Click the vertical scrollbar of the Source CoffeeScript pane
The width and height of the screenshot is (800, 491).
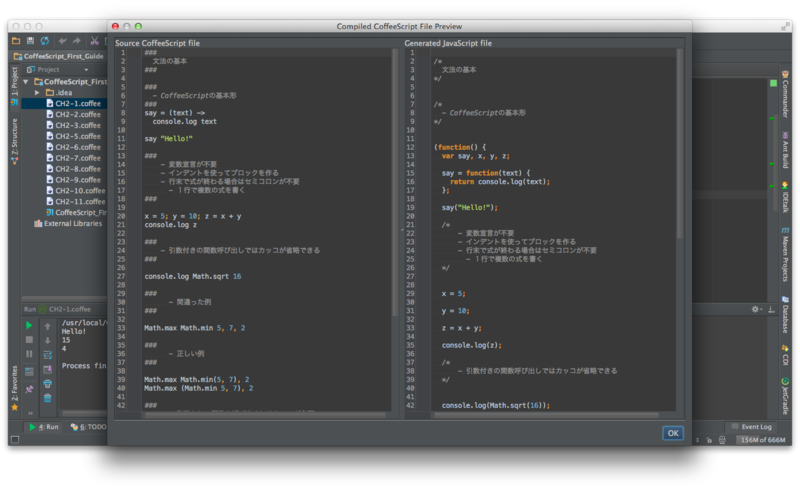tap(395, 184)
